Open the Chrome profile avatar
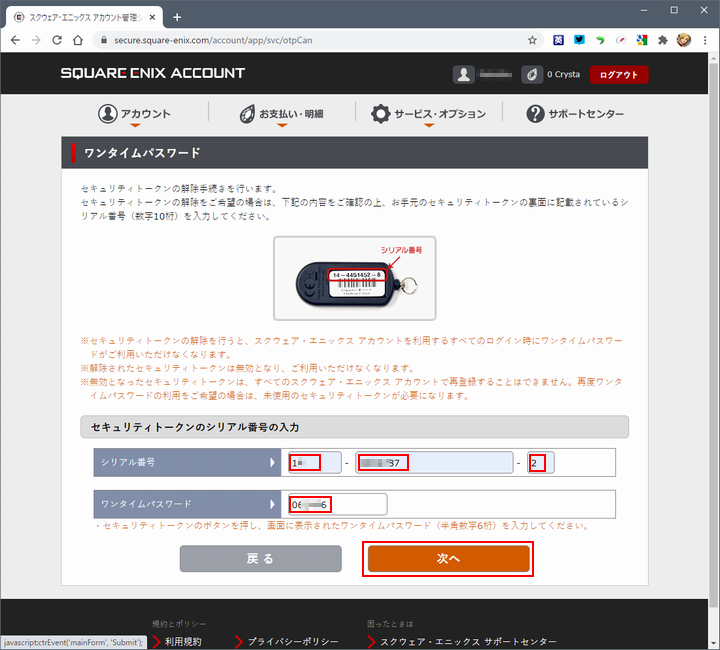This screenshot has width=720, height=650. (x=684, y=40)
